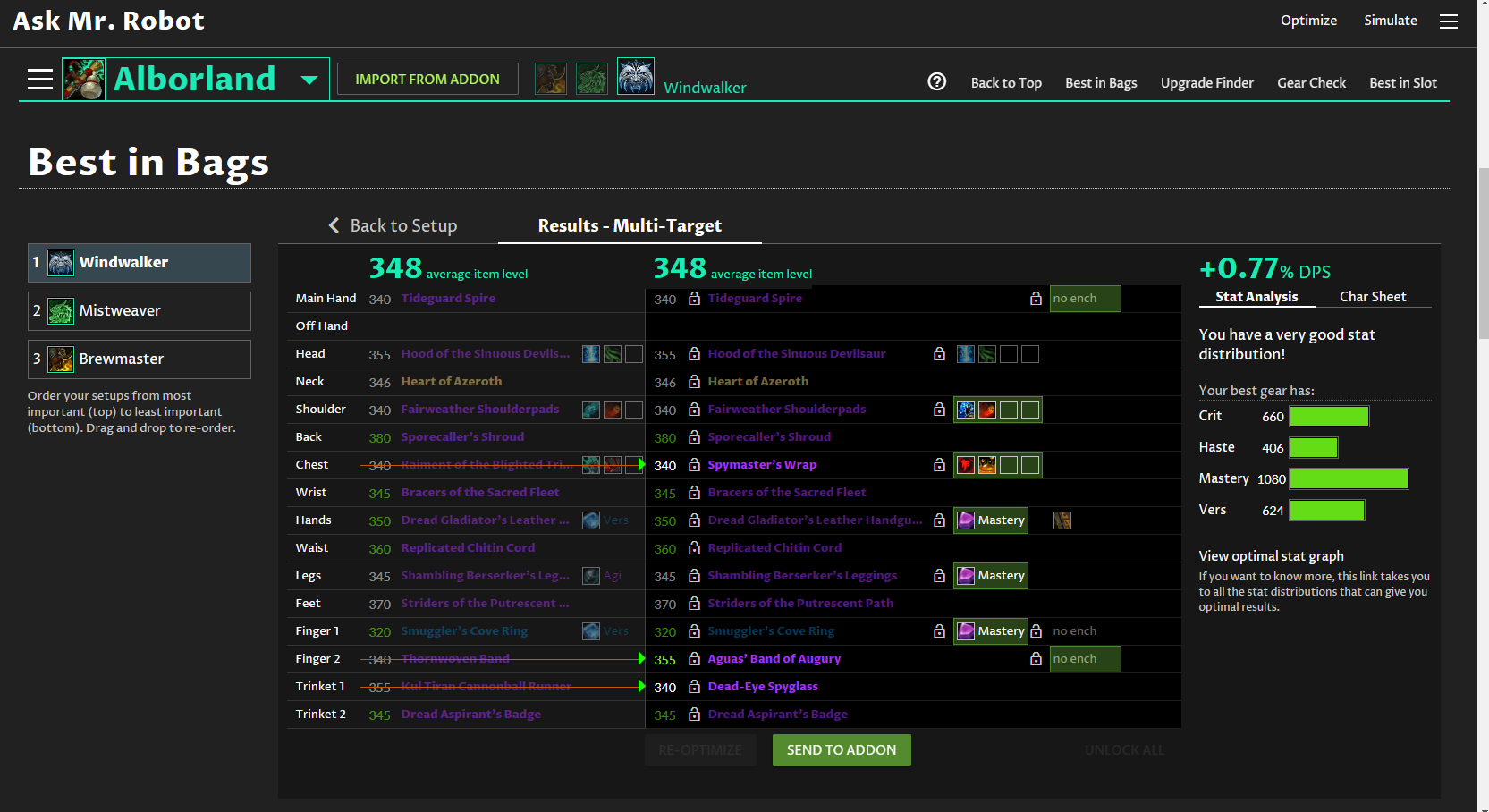Click the Brewmaster icon in setup slot 3
1489x812 pixels.
(61, 359)
